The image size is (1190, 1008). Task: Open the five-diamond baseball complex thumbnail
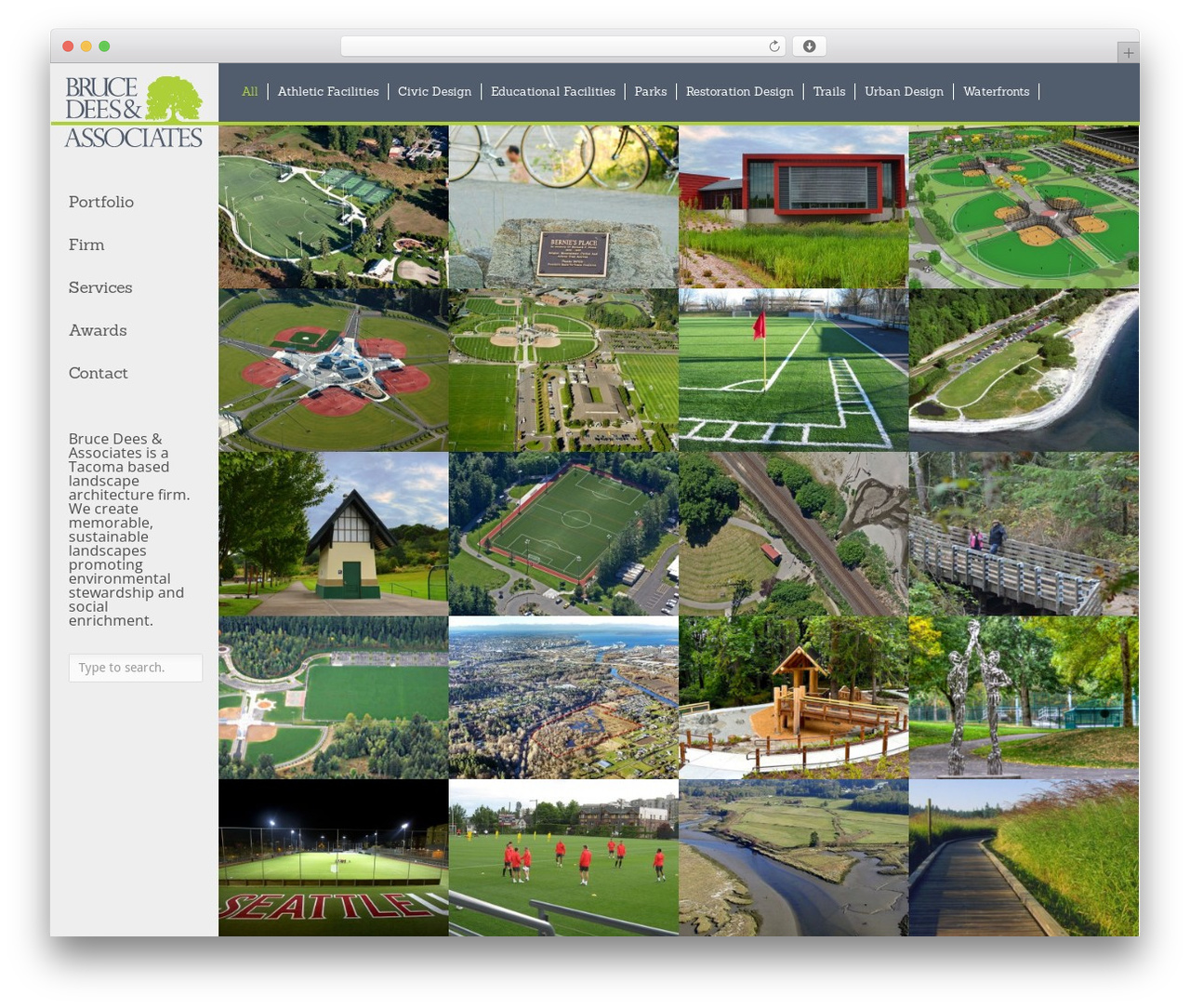click(334, 370)
